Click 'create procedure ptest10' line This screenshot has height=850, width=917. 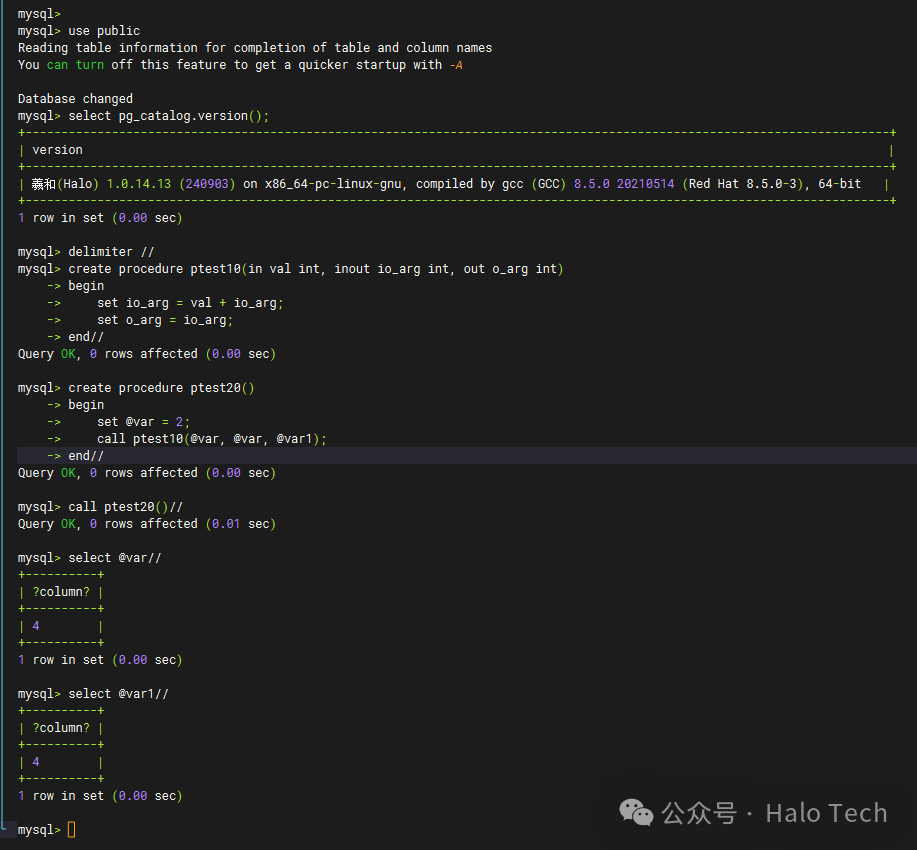[x=316, y=269]
